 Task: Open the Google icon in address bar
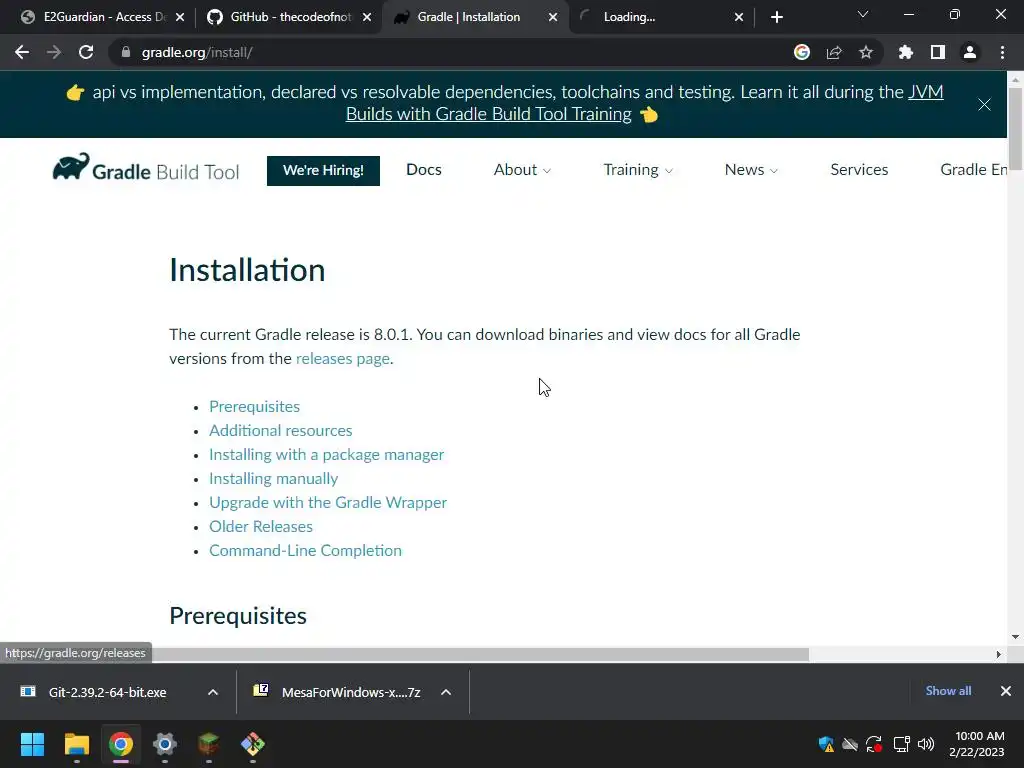click(x=802, y=52)
